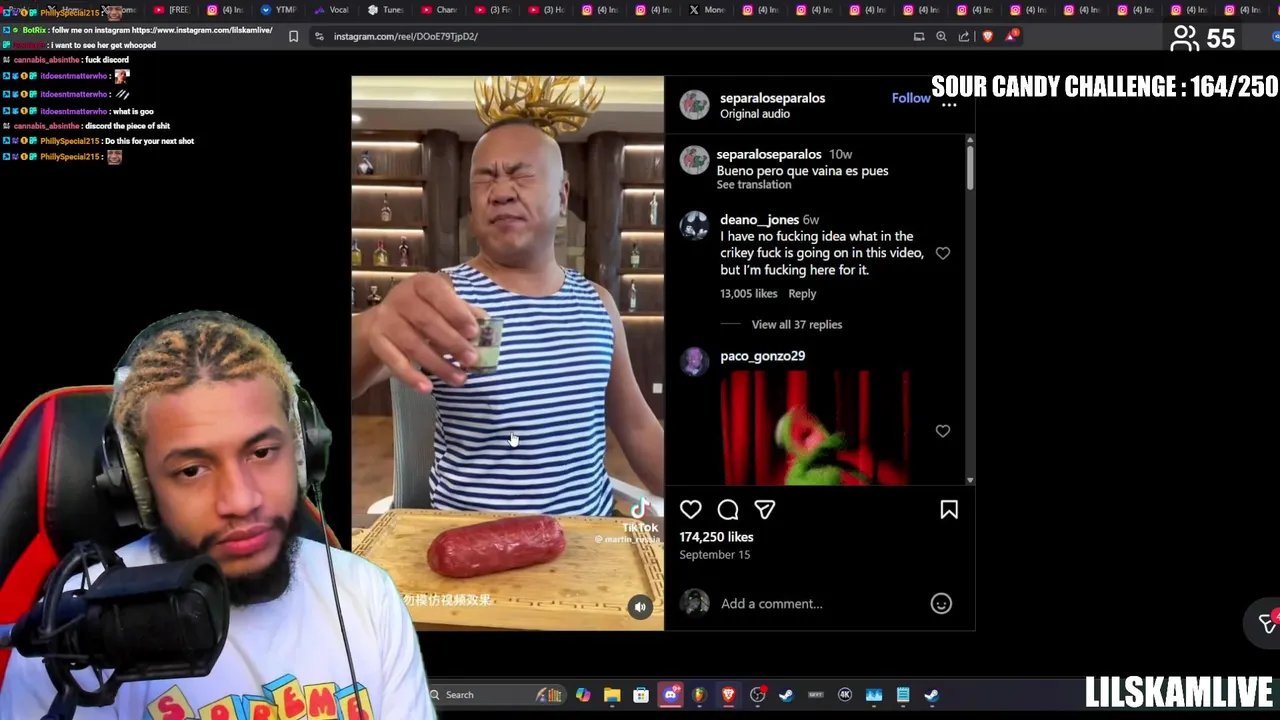Open the three-dot more options menu
This screenshot has width=1280, height=720.
point(949,104)
